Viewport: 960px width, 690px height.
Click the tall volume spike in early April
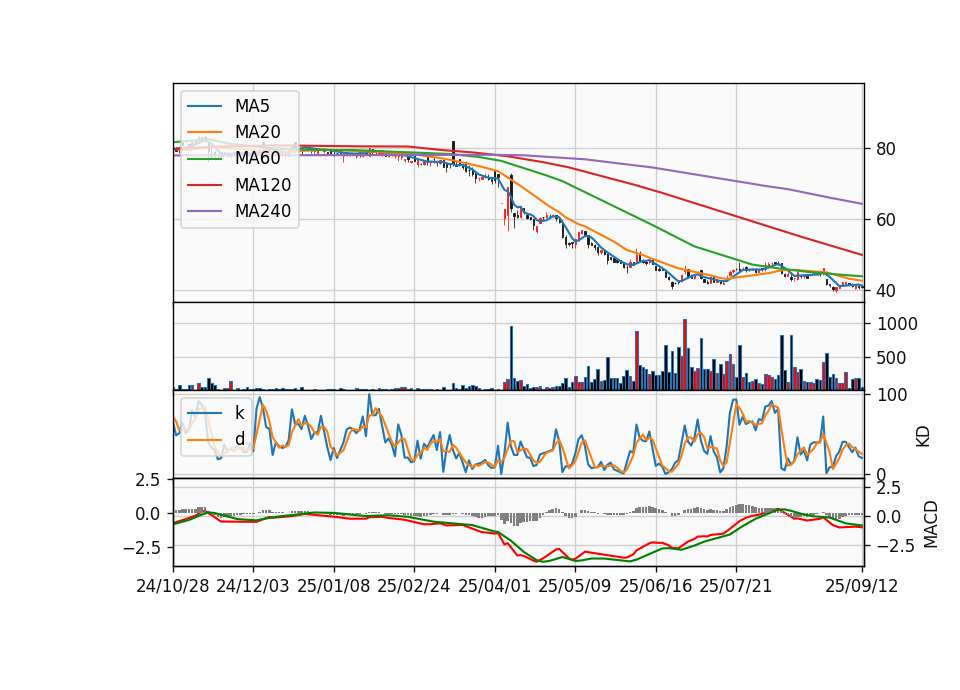pos(511,358)
